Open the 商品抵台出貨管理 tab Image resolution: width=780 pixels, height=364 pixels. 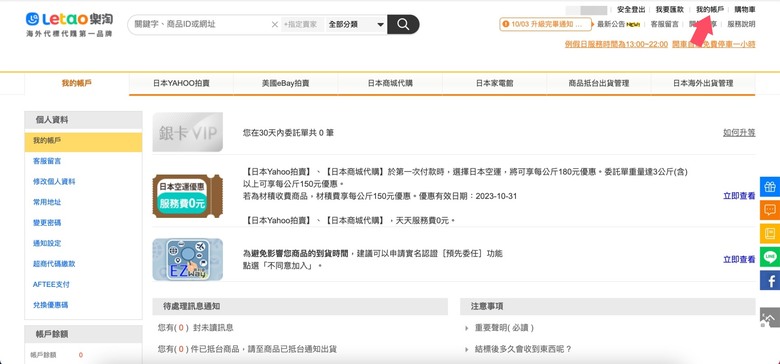(x=599, y=84)
